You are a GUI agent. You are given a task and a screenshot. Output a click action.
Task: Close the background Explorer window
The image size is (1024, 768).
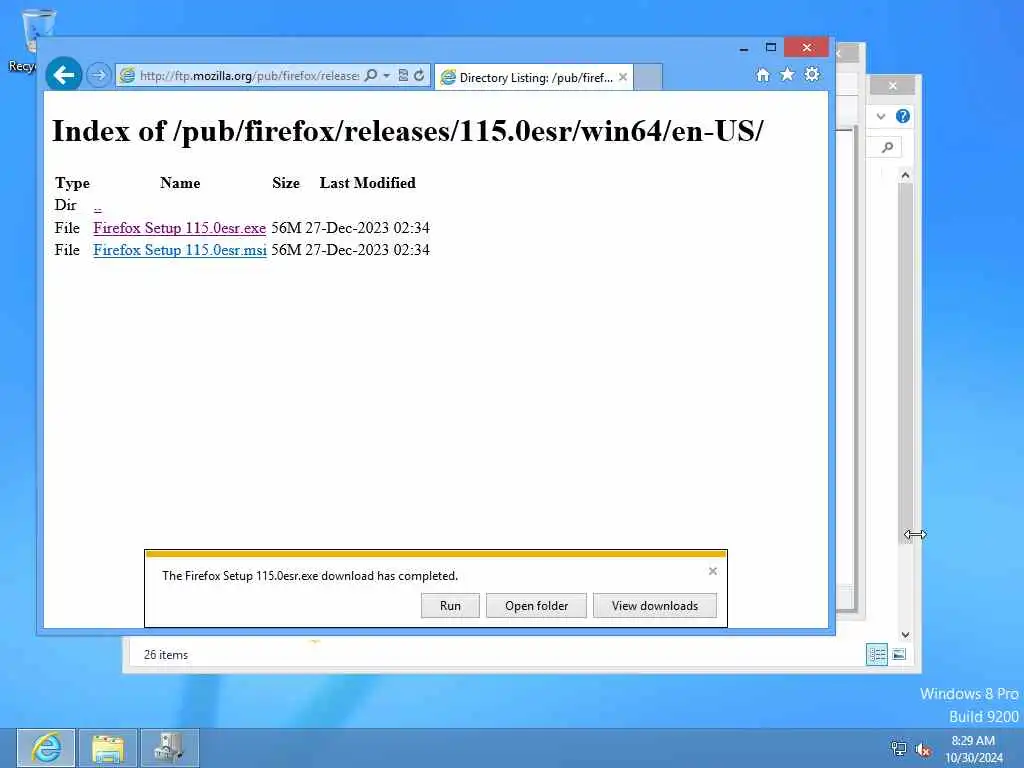point(892,86)
